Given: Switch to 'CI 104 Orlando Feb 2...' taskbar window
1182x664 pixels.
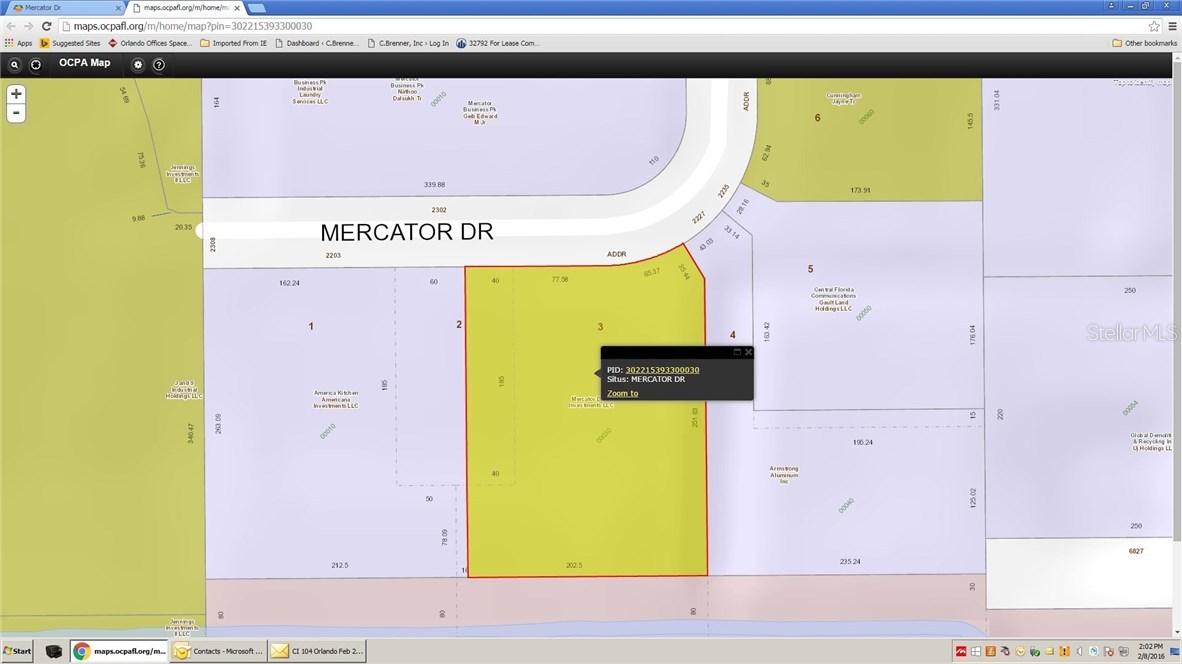Looking at the screenshot, I should tap(317, 651).
